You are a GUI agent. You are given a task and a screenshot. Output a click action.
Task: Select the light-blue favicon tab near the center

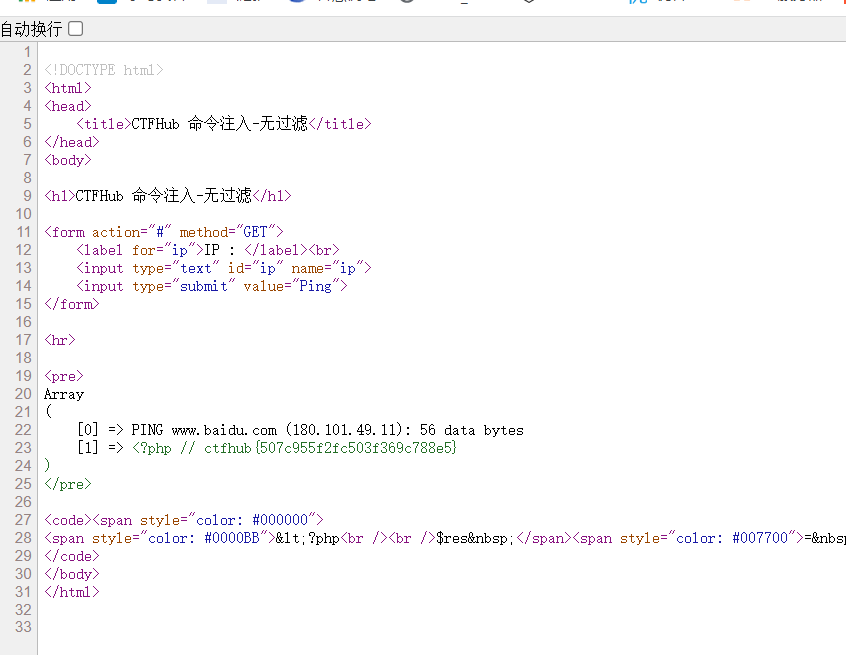pos(214,5)
